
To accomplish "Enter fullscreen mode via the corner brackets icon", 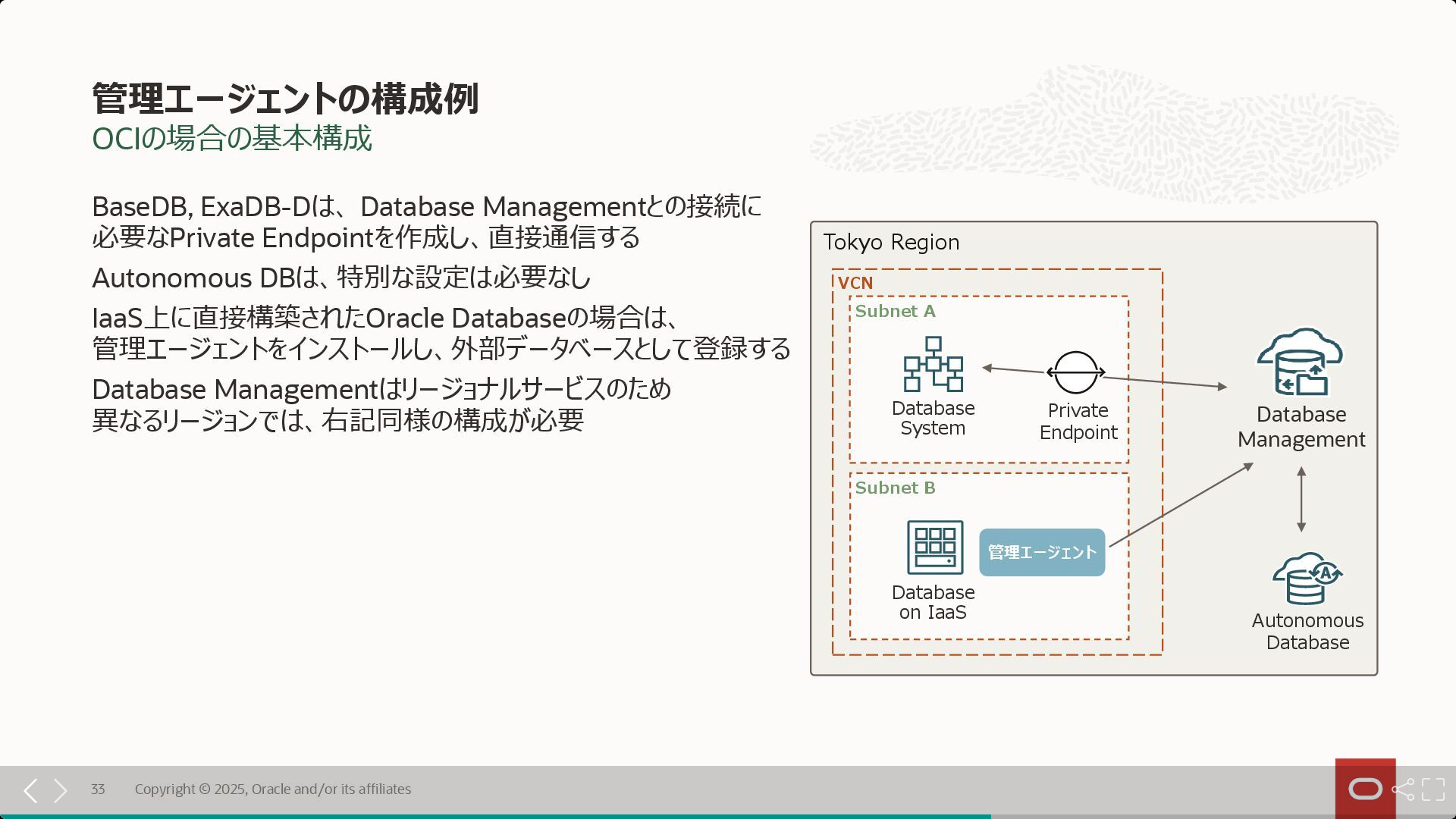I will coord(1432,789).
